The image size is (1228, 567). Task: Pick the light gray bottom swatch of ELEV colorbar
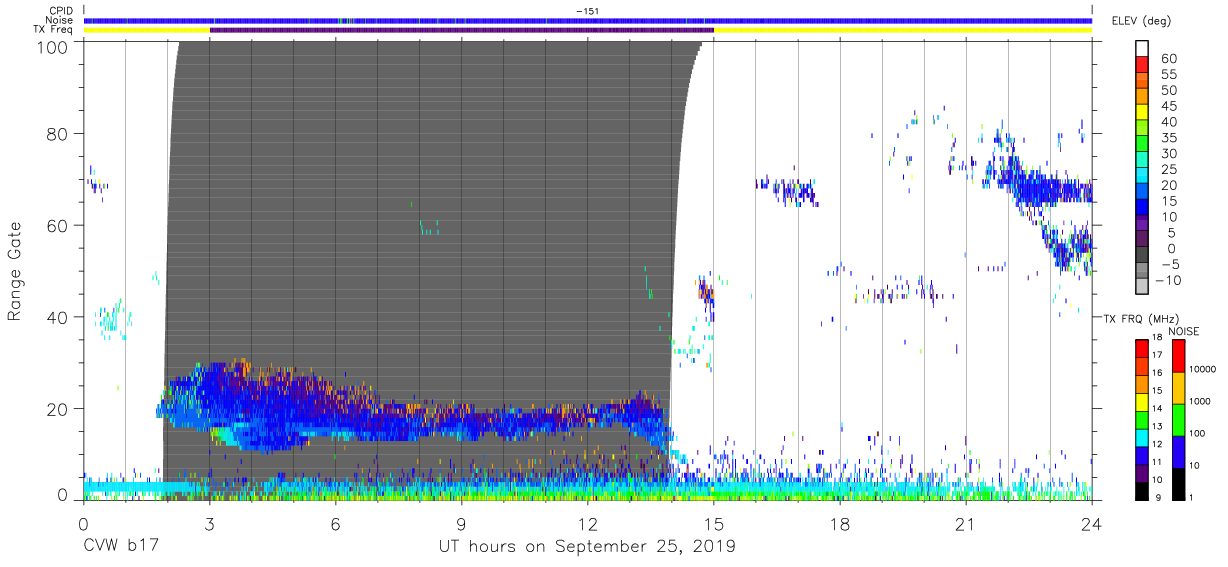coord(1142,287)
